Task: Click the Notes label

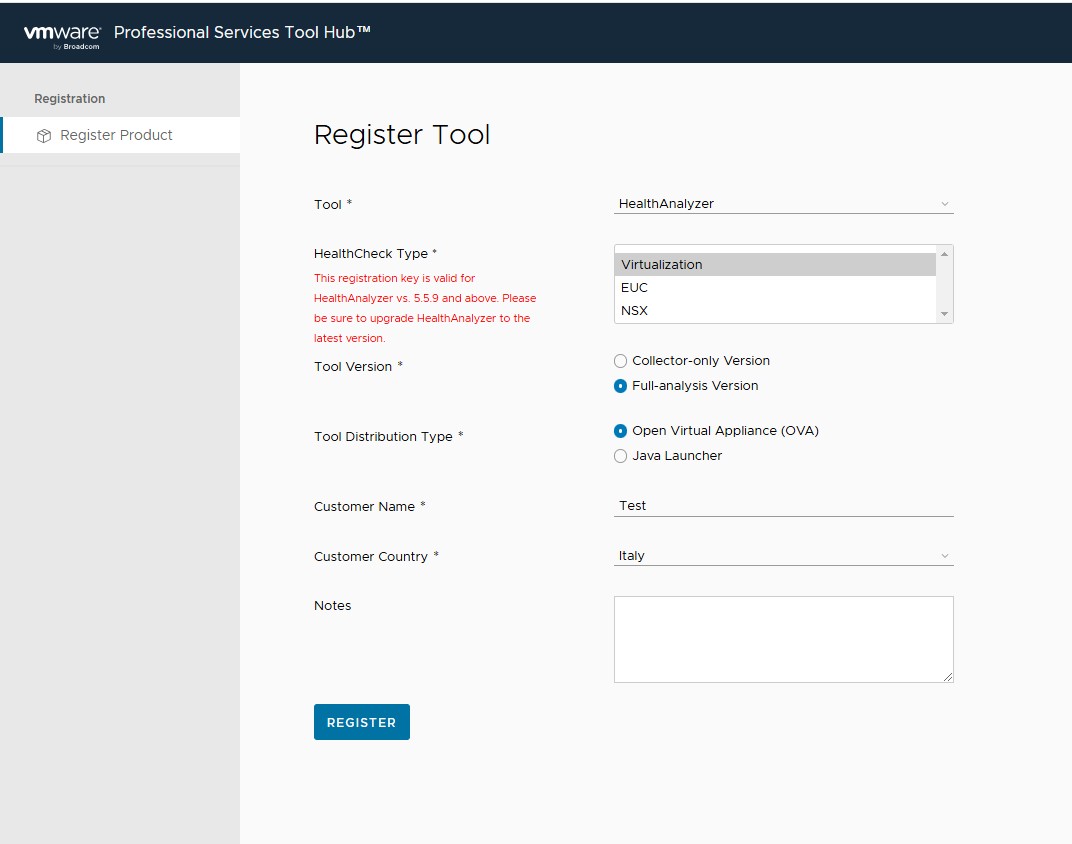Action: pos(332,605)
